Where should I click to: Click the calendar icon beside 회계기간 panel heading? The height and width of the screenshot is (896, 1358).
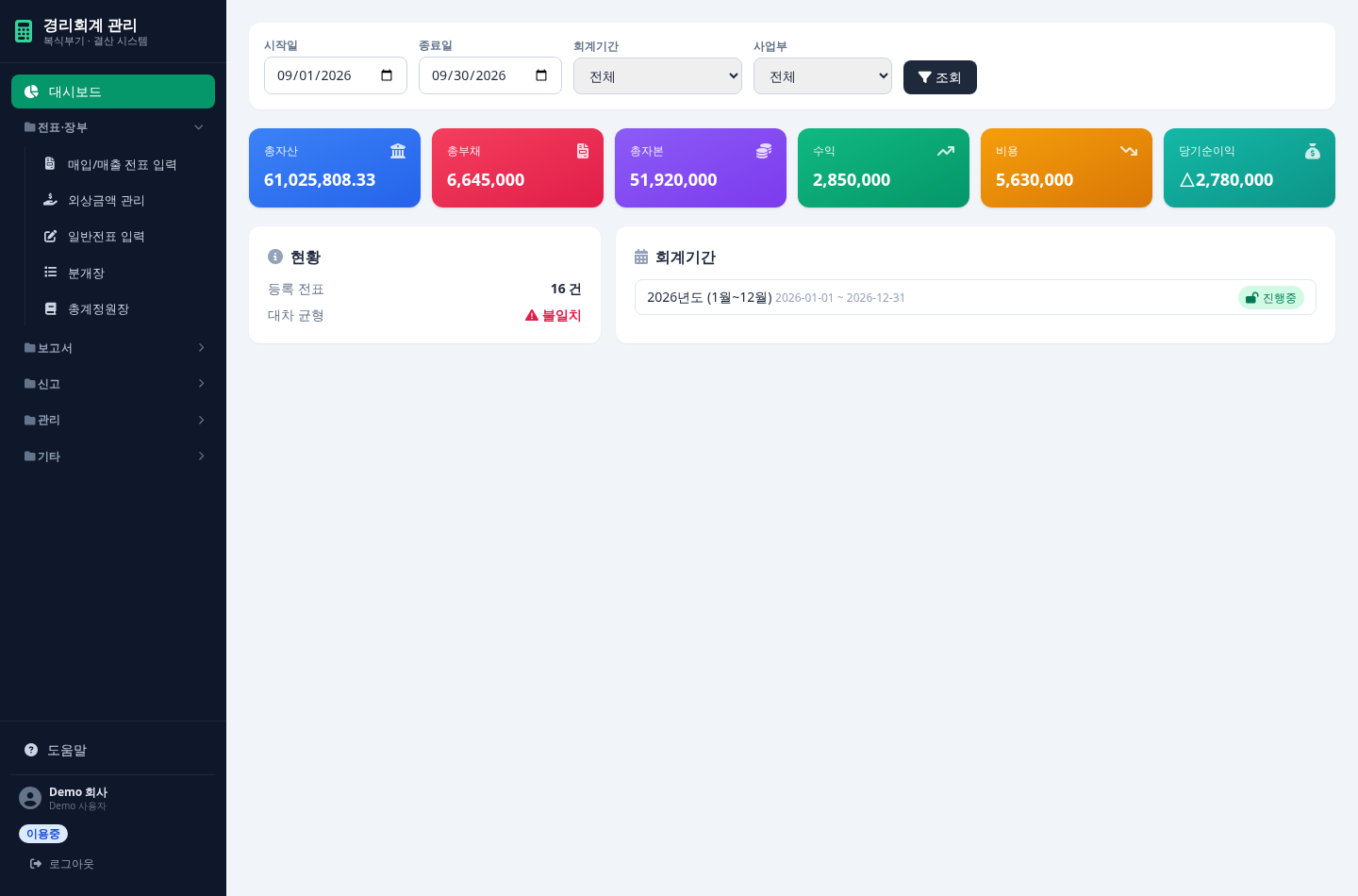[641, 257]
